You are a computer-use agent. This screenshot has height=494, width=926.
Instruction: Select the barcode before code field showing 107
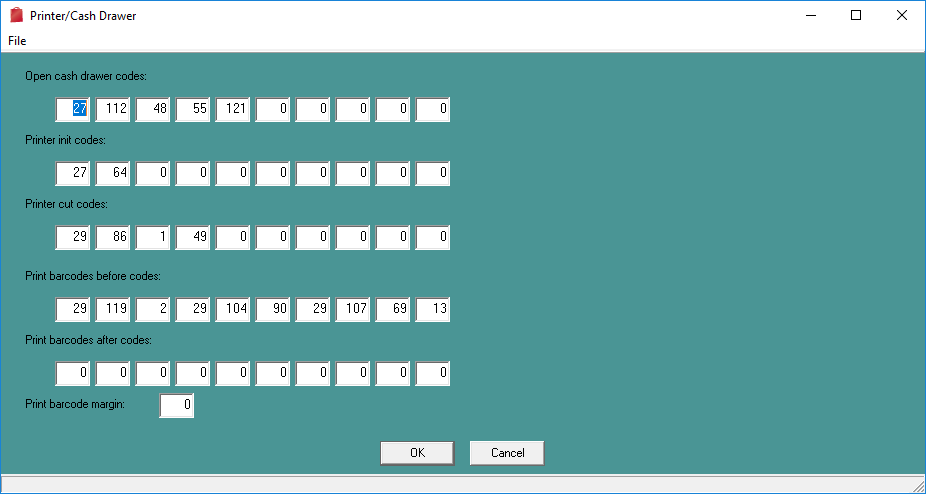[x=353, y=309]
